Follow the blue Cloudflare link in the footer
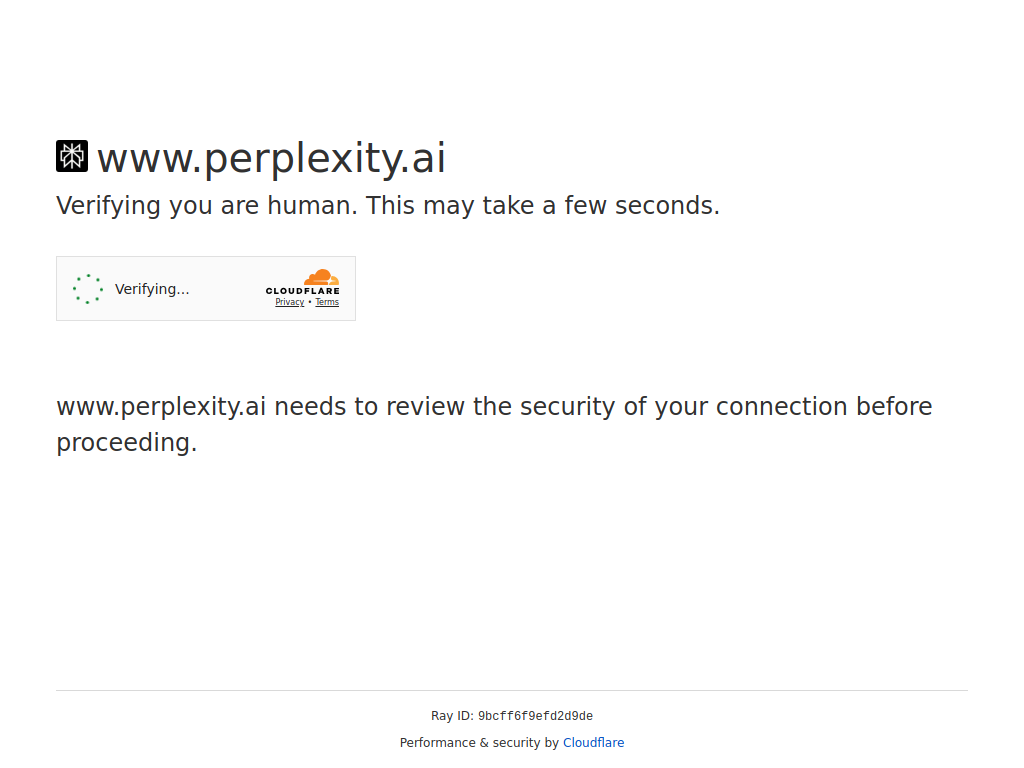Viewport: 1024px width, 768px height. (x=593, y=743)
